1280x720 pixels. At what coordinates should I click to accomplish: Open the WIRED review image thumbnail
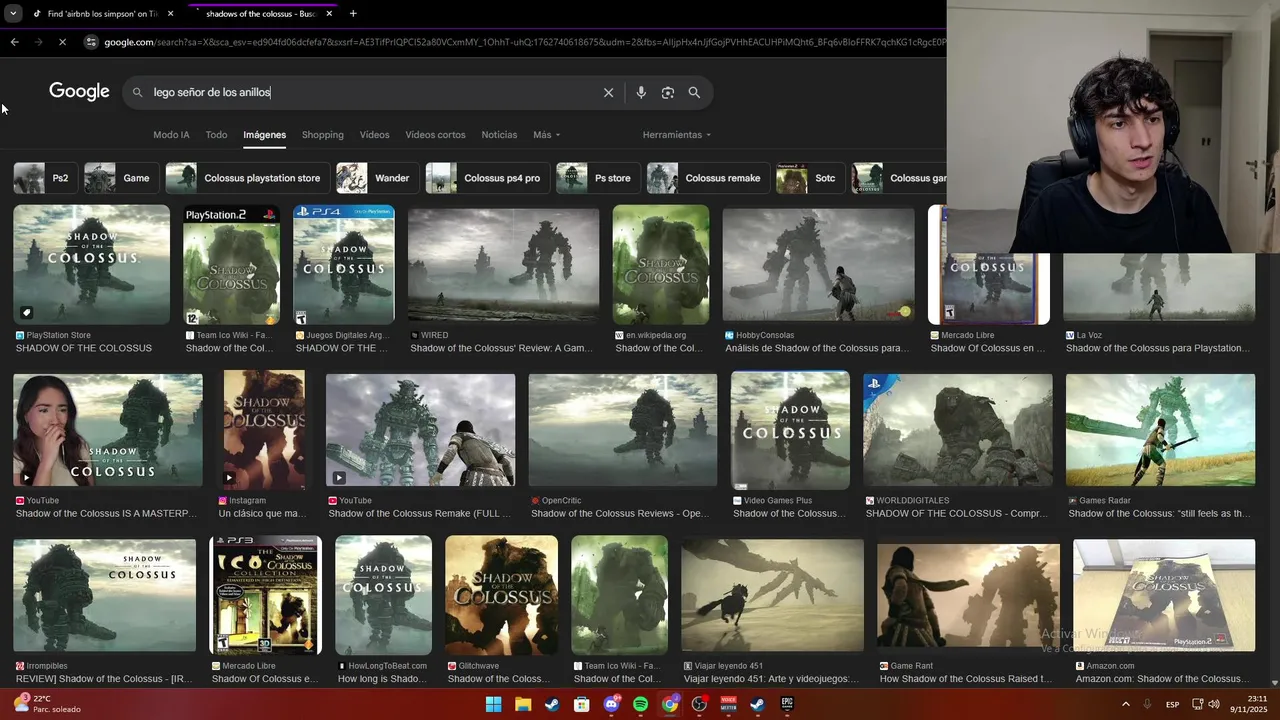pyautogui.click(x=504, y=265)
